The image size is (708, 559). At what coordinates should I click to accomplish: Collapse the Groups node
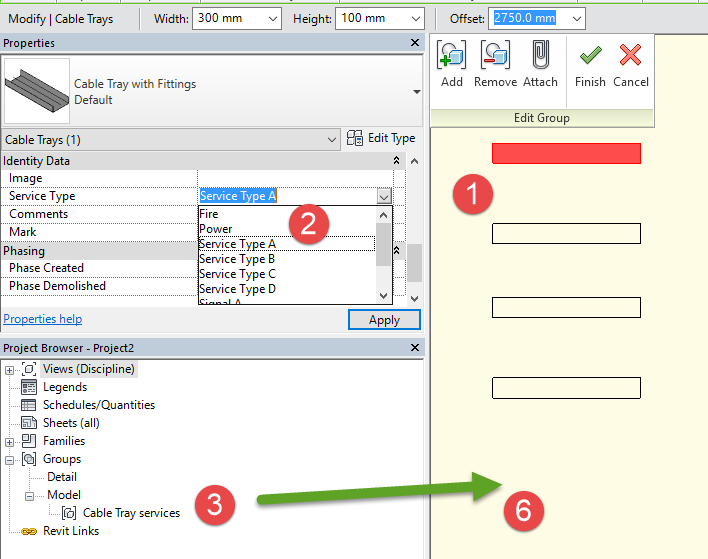tap(9, 460)
